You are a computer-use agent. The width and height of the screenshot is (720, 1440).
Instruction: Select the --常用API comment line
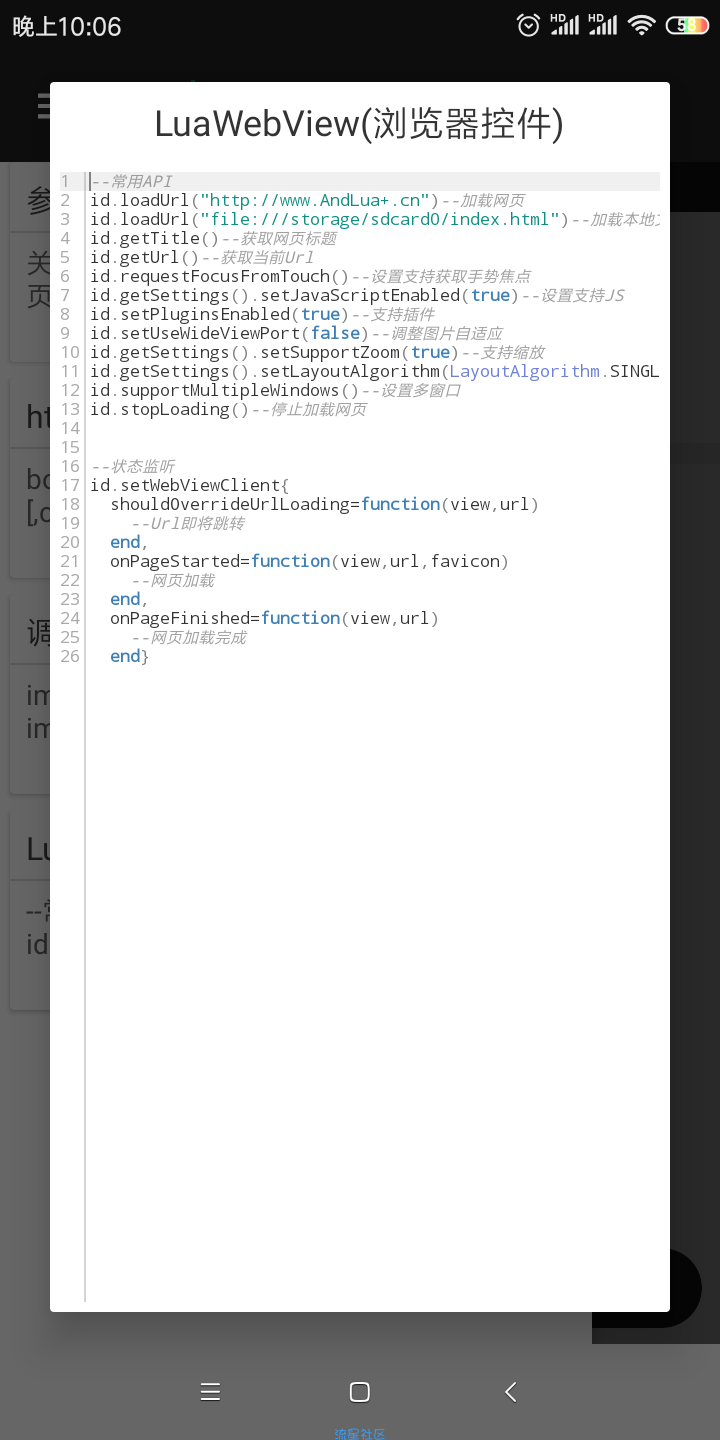[131, 181]
